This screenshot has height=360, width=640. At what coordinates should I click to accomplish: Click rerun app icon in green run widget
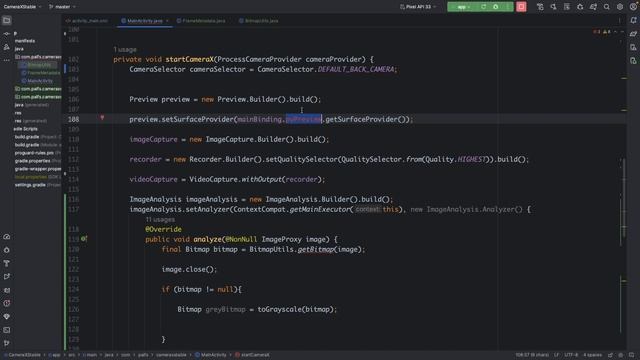click(484, 7)
